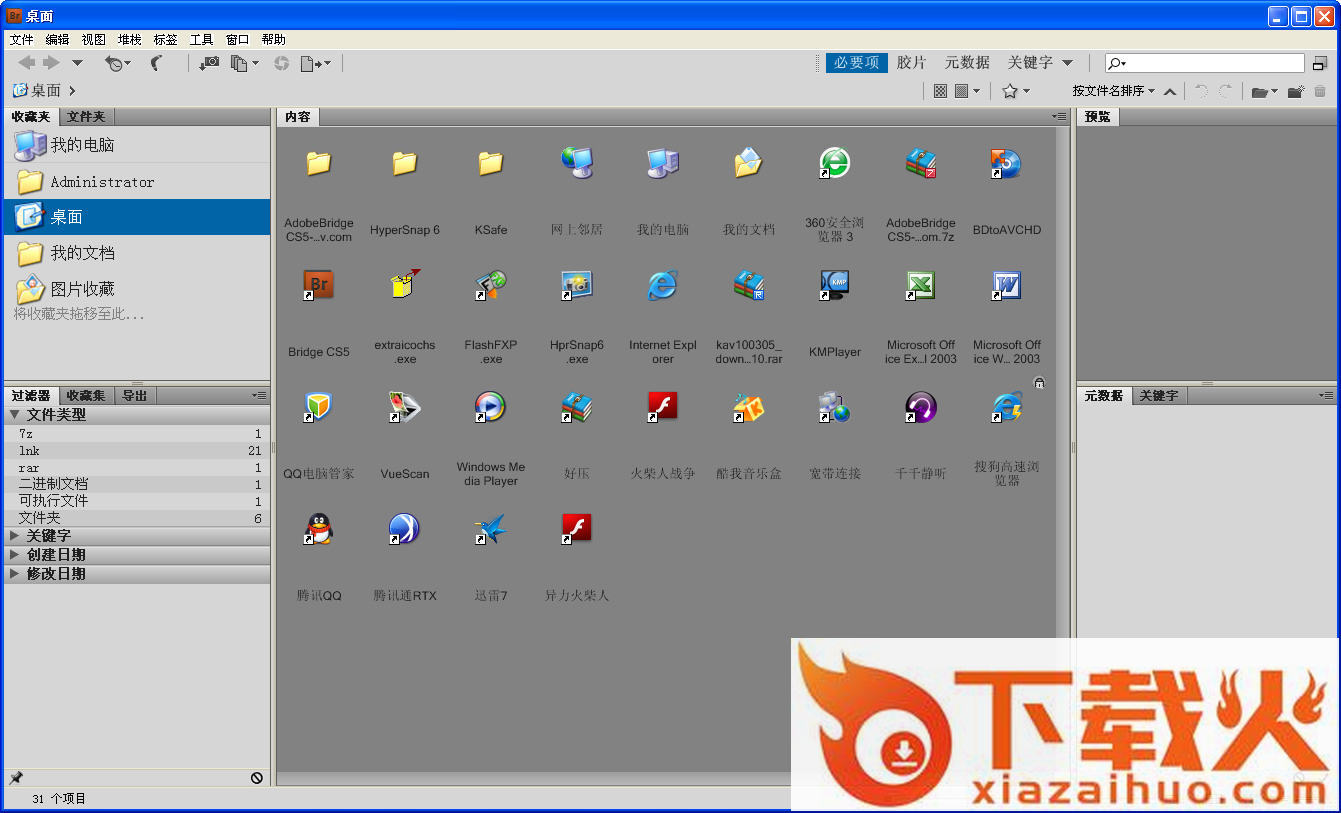
Task: Open the filter panel flyout menu
Action: point(259,396)
